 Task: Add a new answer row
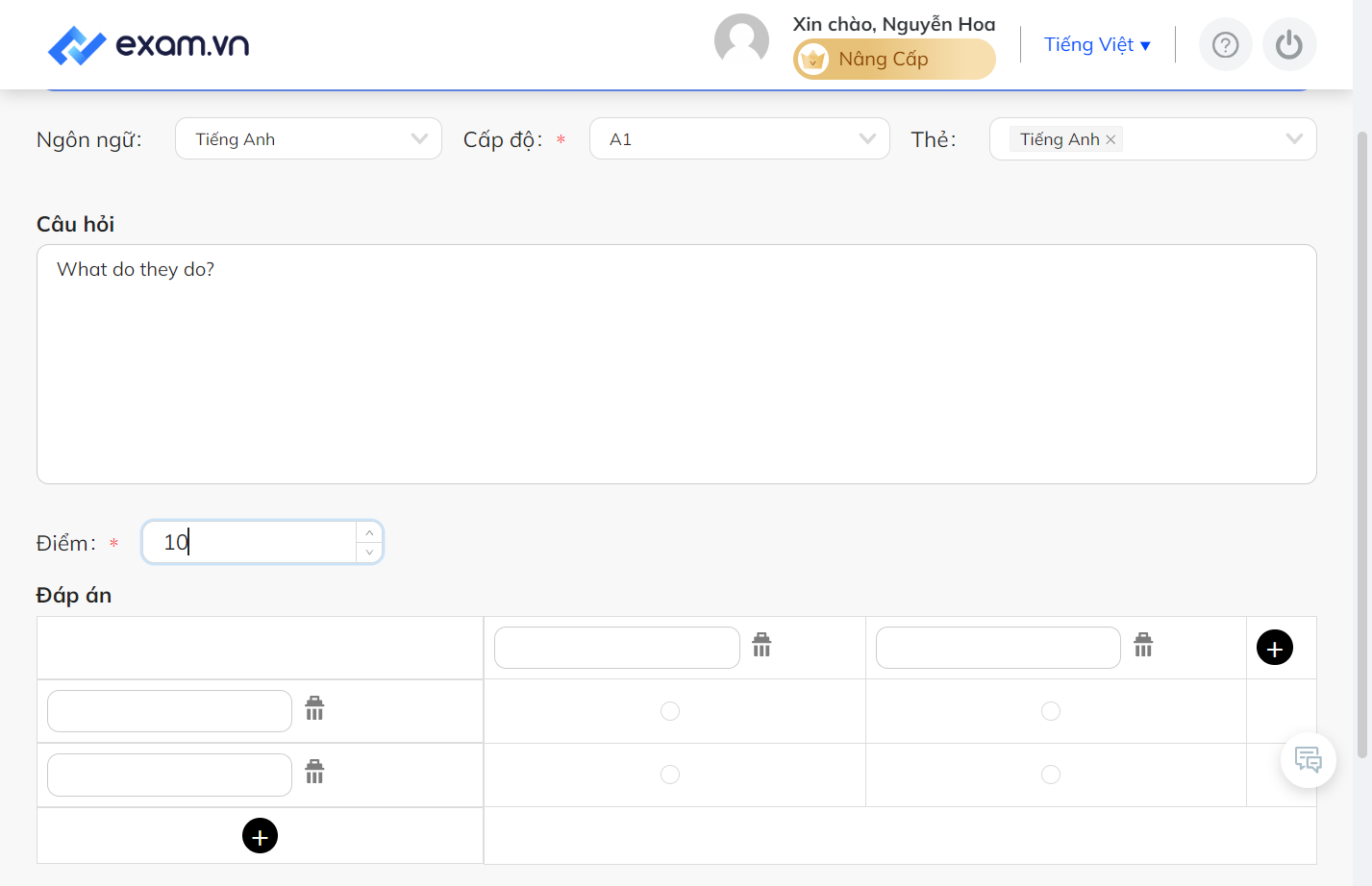click(260, 836)
